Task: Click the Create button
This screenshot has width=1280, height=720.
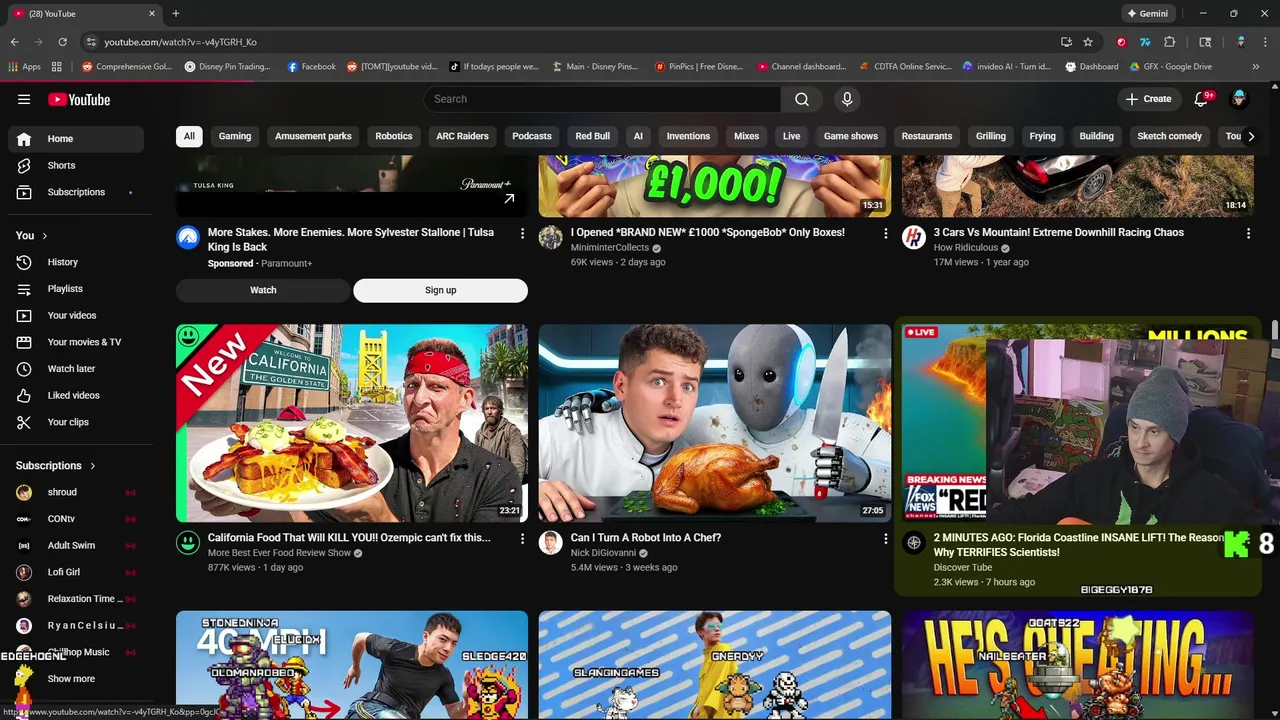Action: coord(1148,99)
